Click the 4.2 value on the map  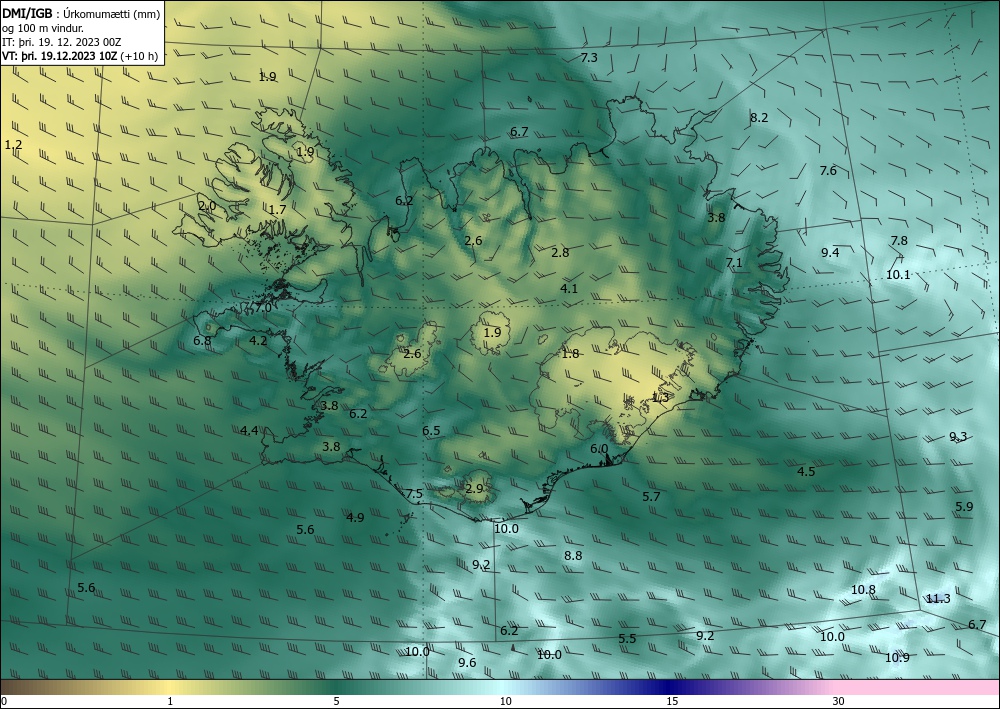pyautogui.click(x=258, y=340)
